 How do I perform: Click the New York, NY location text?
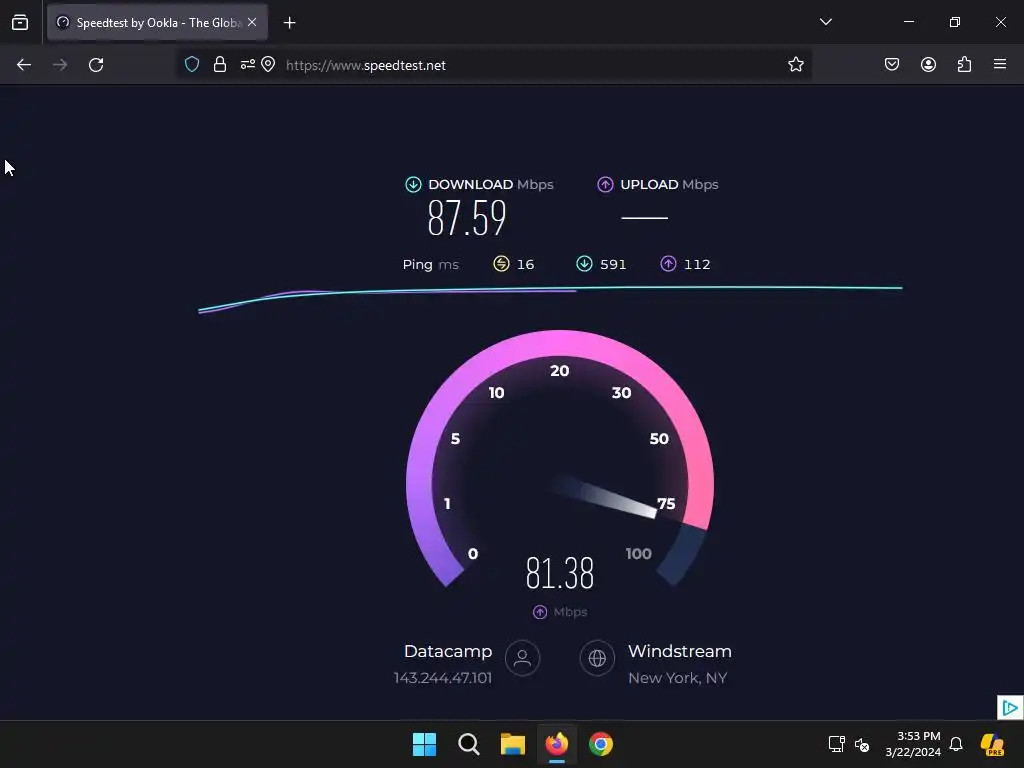[677, 679]
